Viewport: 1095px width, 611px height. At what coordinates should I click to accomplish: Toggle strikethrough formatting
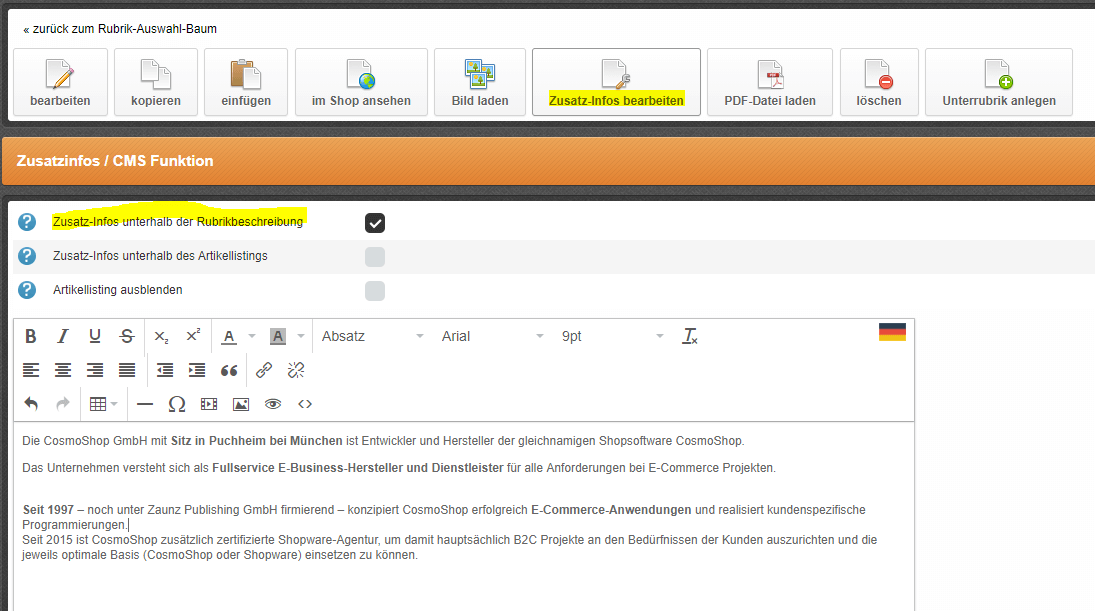[x=127, y=336]
